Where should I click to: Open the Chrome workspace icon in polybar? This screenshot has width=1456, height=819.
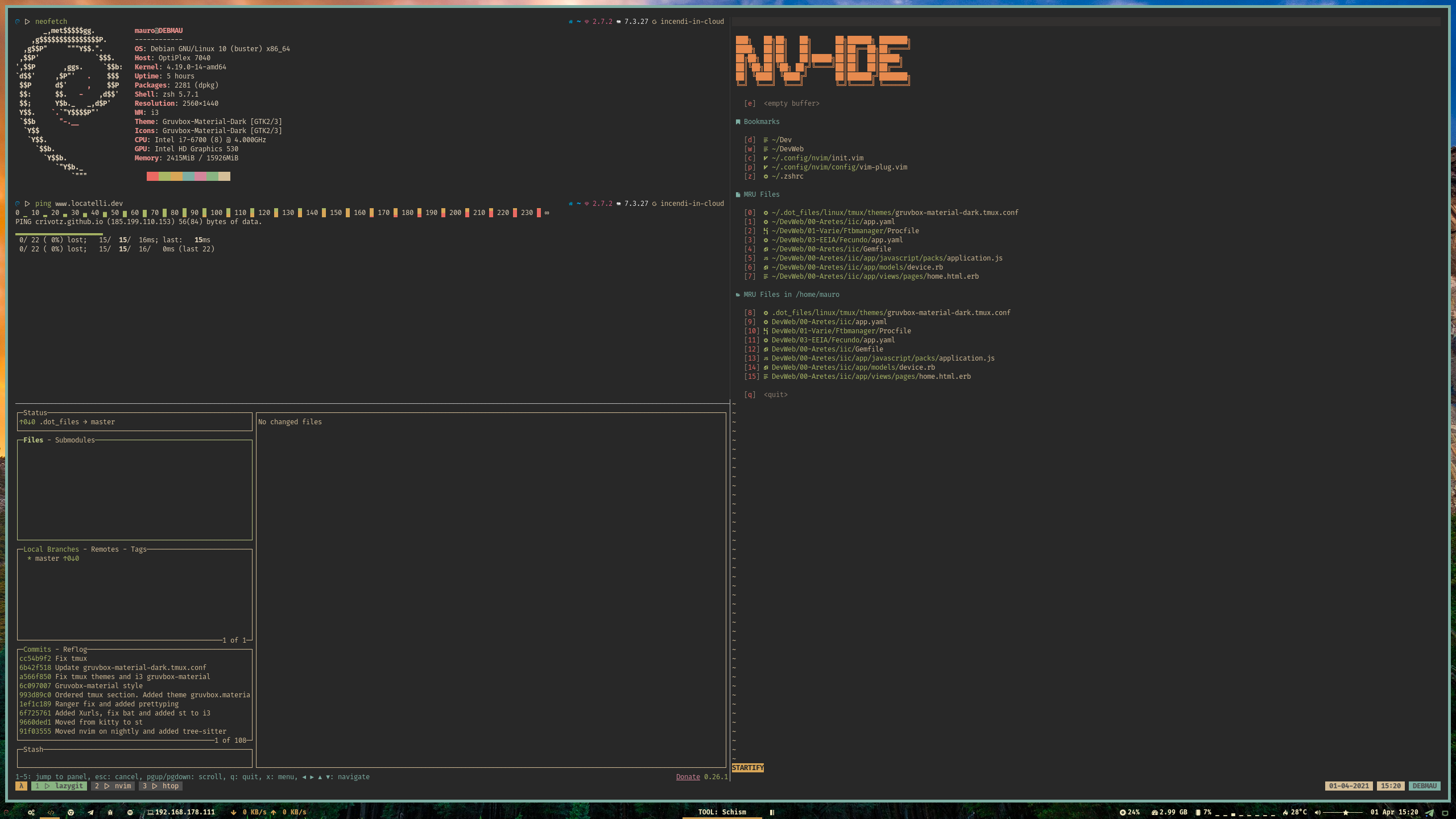[x=71, y=812]
